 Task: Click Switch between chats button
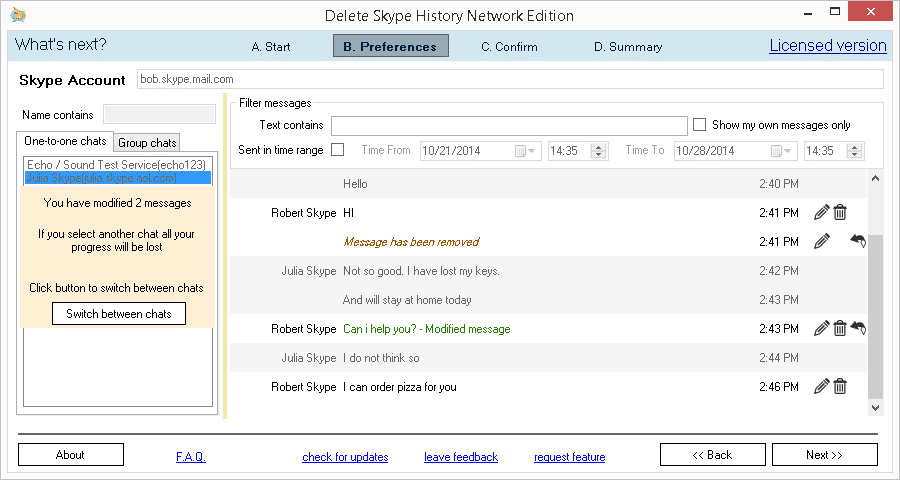119,313
